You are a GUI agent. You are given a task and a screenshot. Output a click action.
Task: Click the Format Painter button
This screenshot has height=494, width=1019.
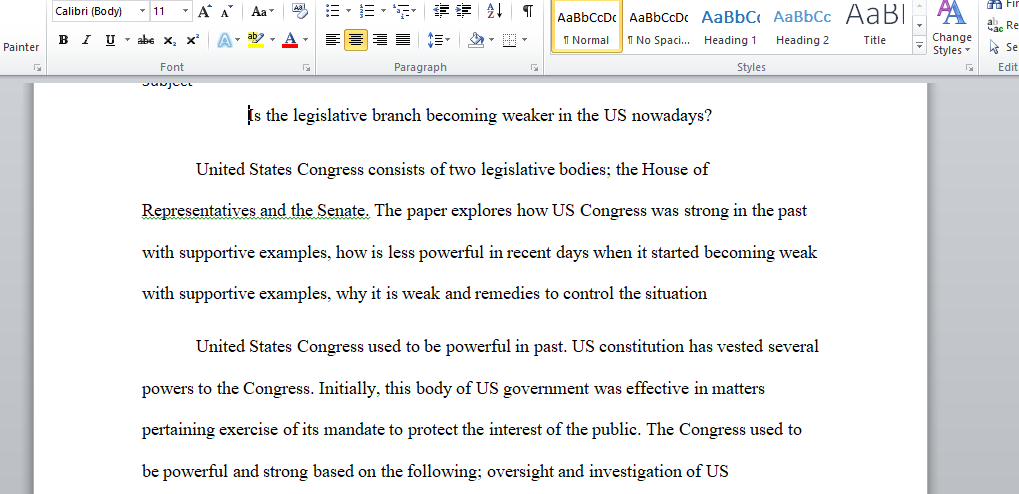21,47
